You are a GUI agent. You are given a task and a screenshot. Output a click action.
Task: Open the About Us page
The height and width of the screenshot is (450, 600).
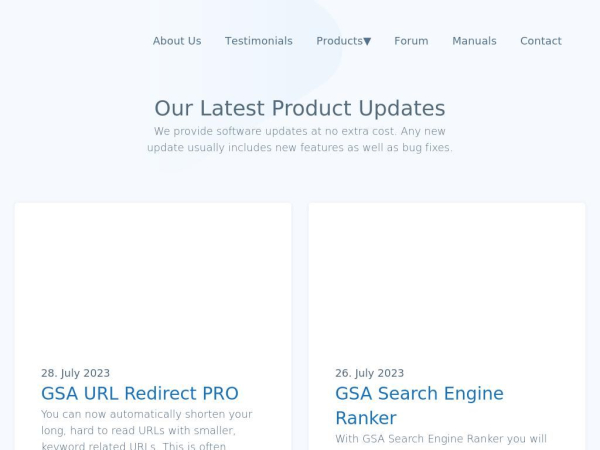(x=177, y=41)
